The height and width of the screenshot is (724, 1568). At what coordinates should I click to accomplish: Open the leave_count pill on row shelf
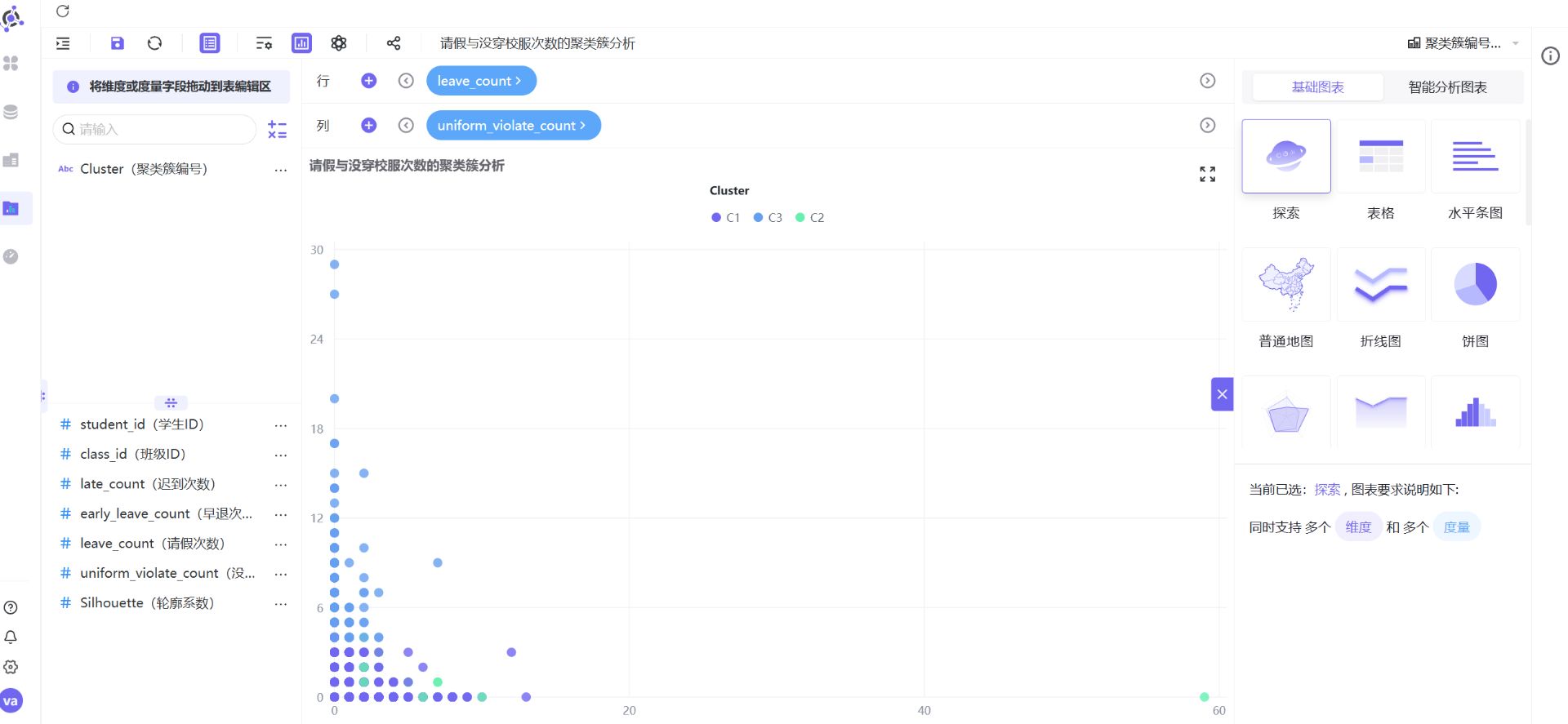(481, 81)
